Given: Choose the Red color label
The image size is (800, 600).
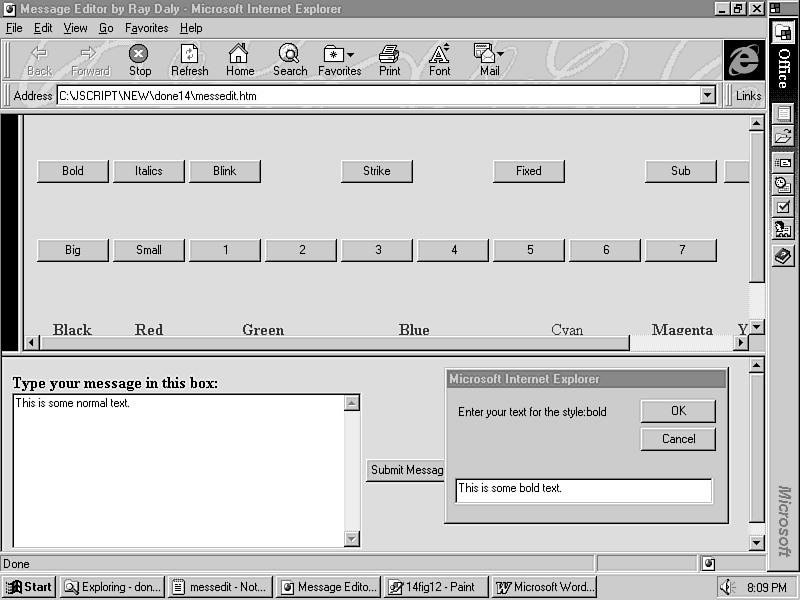Looking at the screenshot, I should coord(148,330).
